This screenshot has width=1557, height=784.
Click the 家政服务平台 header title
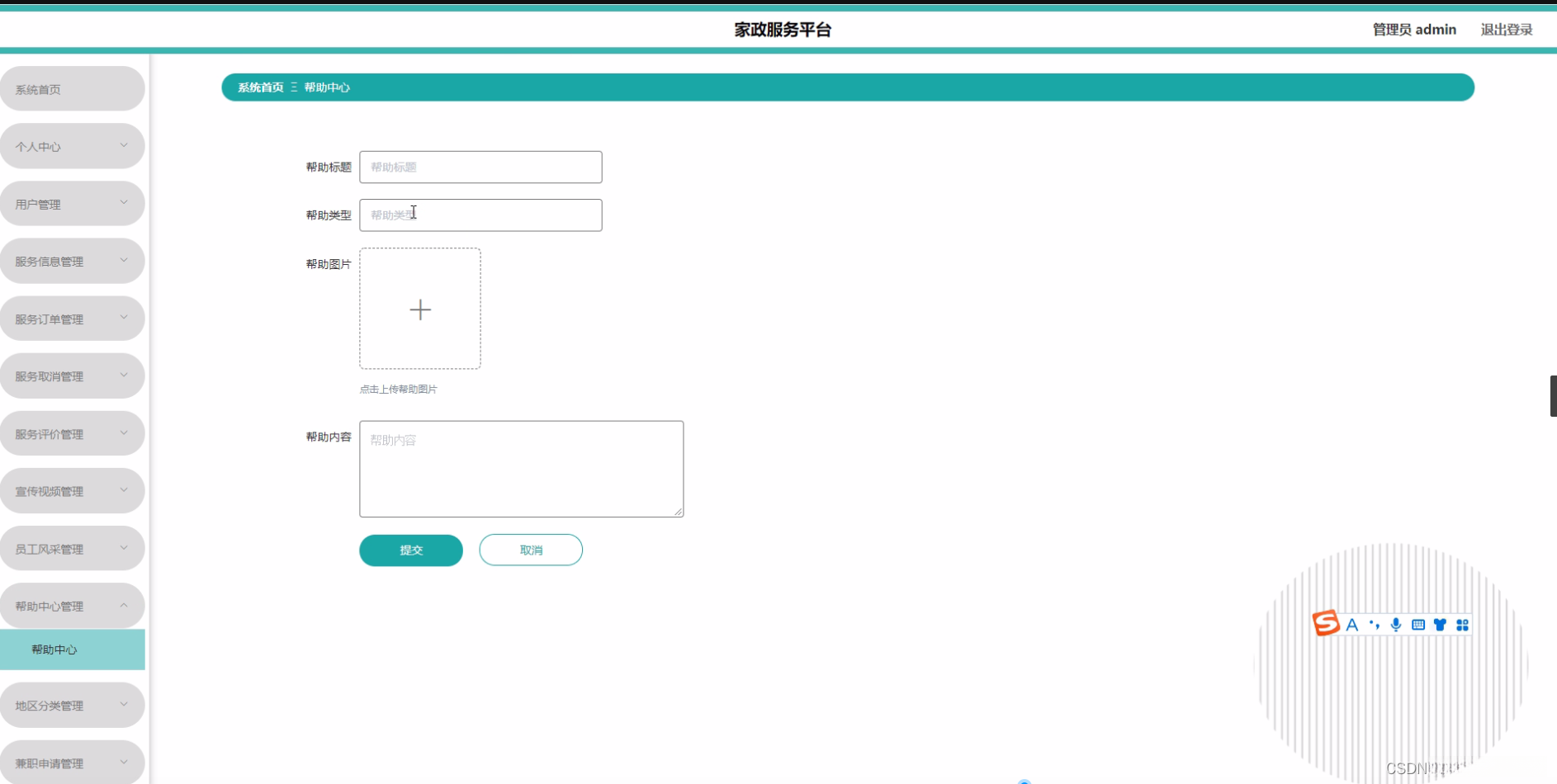click(x=783, y=30)
